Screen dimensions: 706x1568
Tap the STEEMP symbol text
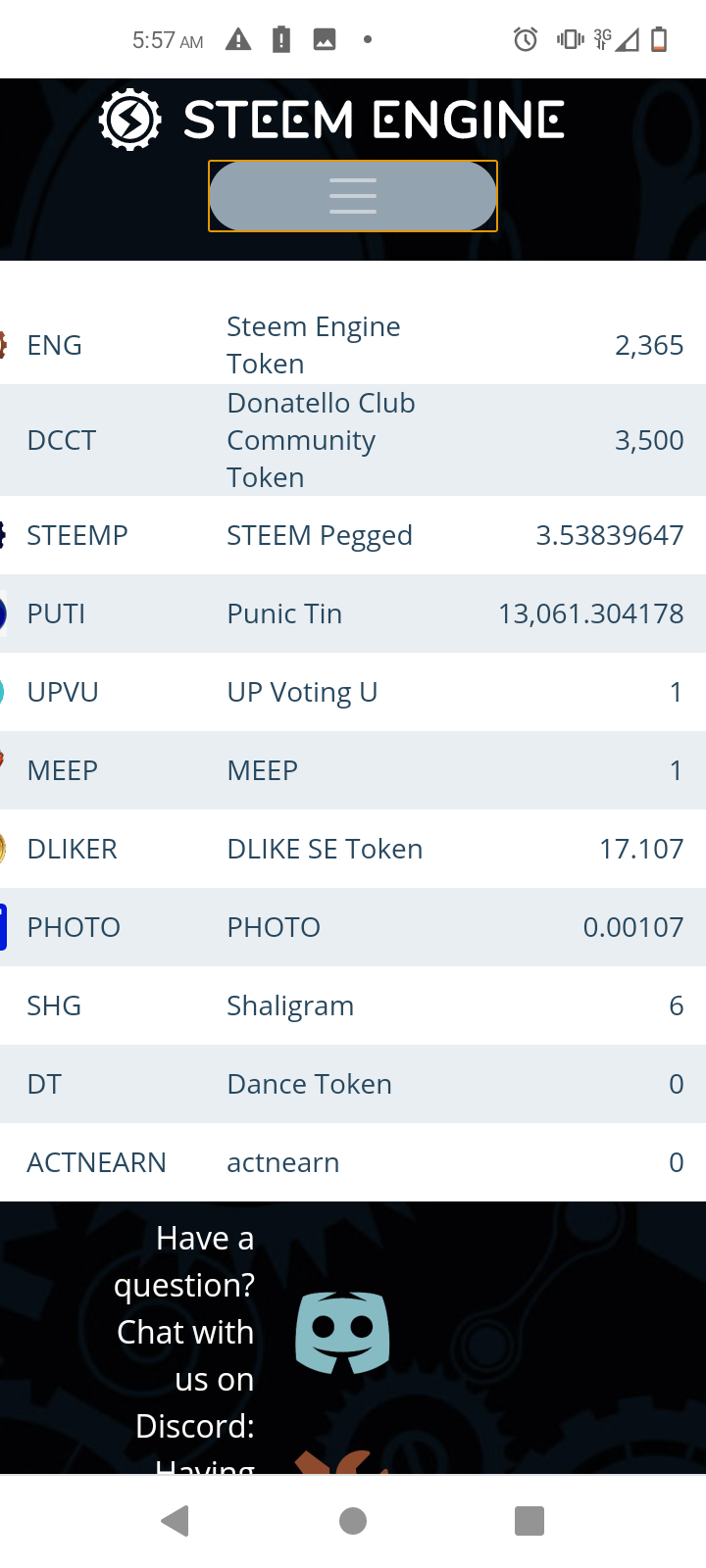click(77, 535)
